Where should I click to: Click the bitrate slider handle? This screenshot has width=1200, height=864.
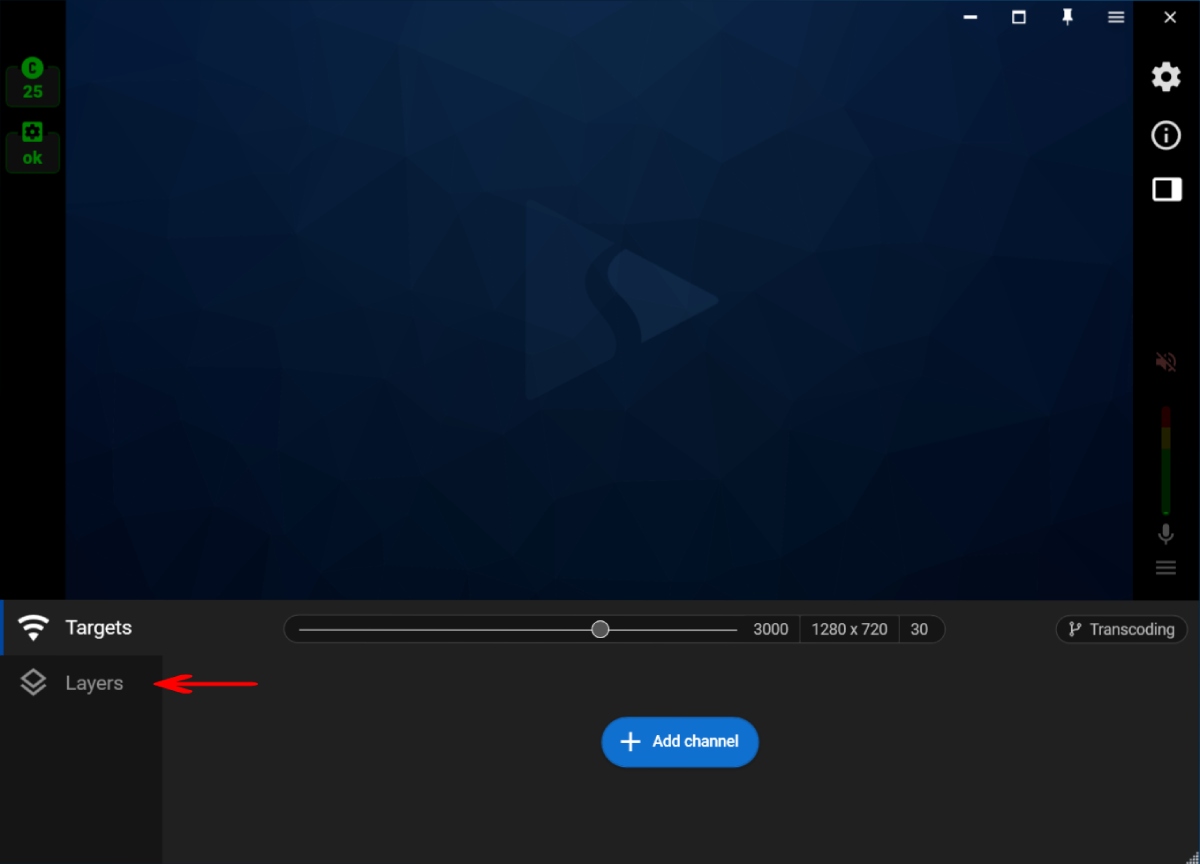(x=600, y=629)
